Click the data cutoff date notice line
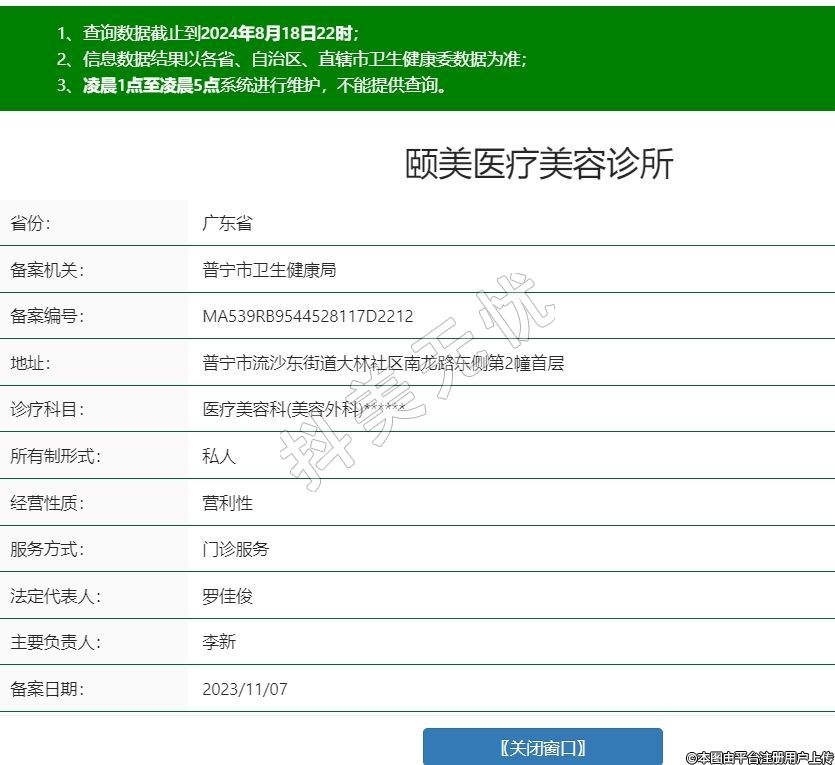The image size is (835, 765). coord(208,33)
